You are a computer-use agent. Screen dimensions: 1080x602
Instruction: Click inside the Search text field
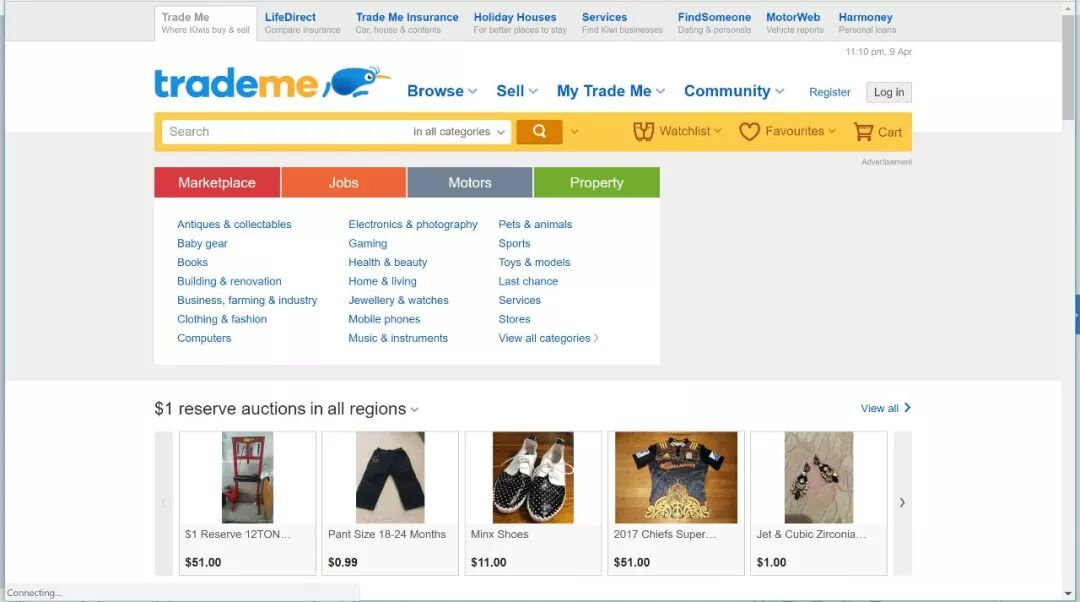[x=286, y=132]
